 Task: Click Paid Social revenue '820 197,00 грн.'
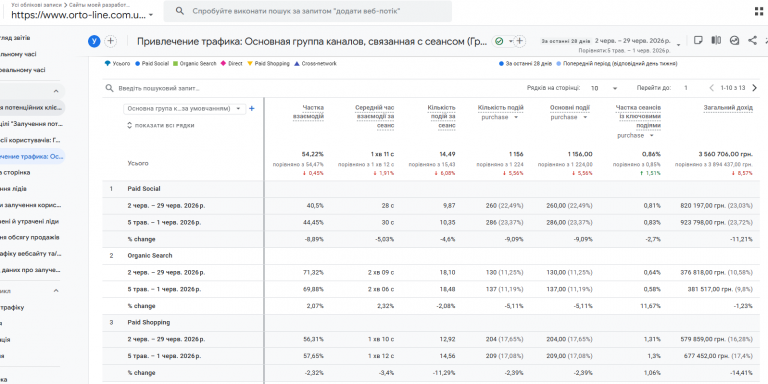pos(704,206)
